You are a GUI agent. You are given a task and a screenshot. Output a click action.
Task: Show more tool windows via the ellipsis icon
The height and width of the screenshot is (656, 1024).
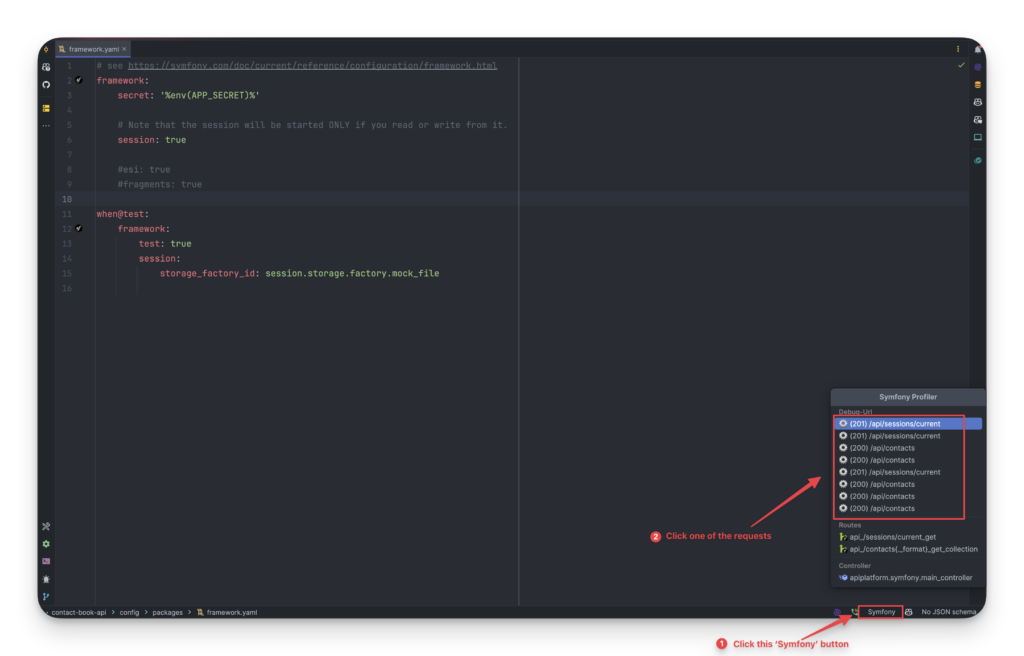point(46,125)
